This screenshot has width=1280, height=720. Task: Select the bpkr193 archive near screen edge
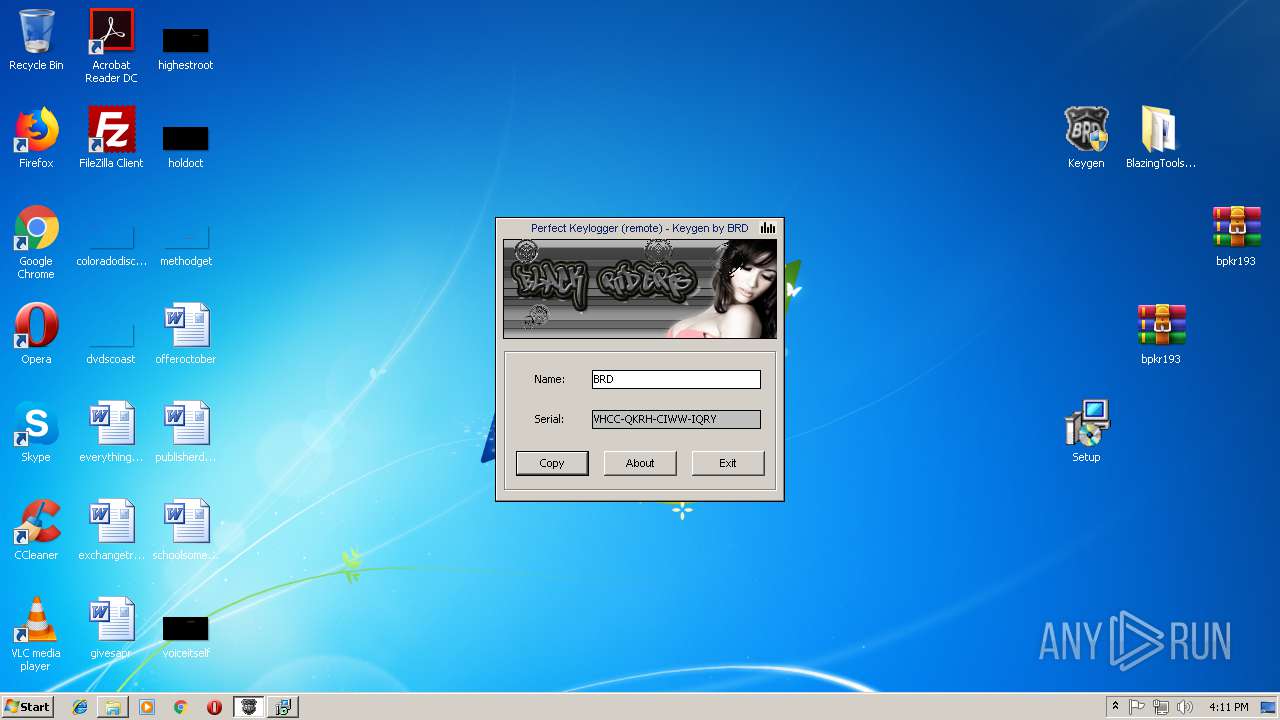click(x=1236, y=236)
